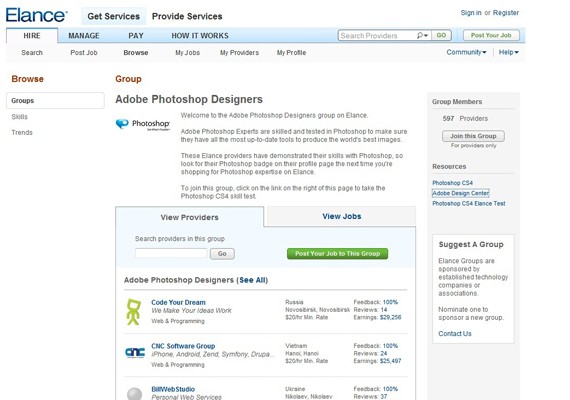Screen dimensions: 570x400
Task: Open the search magnifier options dropdown
Action: tap(422, 35)
